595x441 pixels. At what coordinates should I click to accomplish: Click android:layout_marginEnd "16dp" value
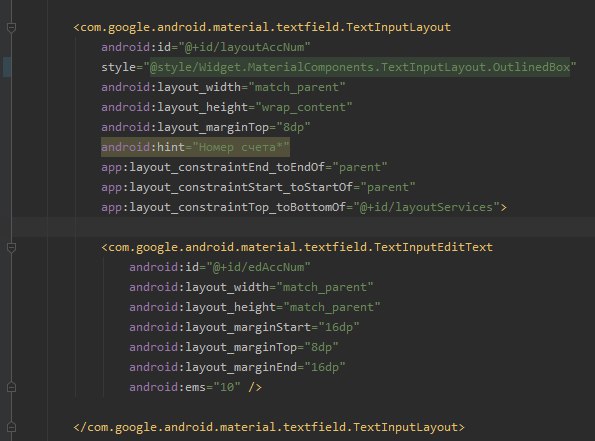[325, 367]
